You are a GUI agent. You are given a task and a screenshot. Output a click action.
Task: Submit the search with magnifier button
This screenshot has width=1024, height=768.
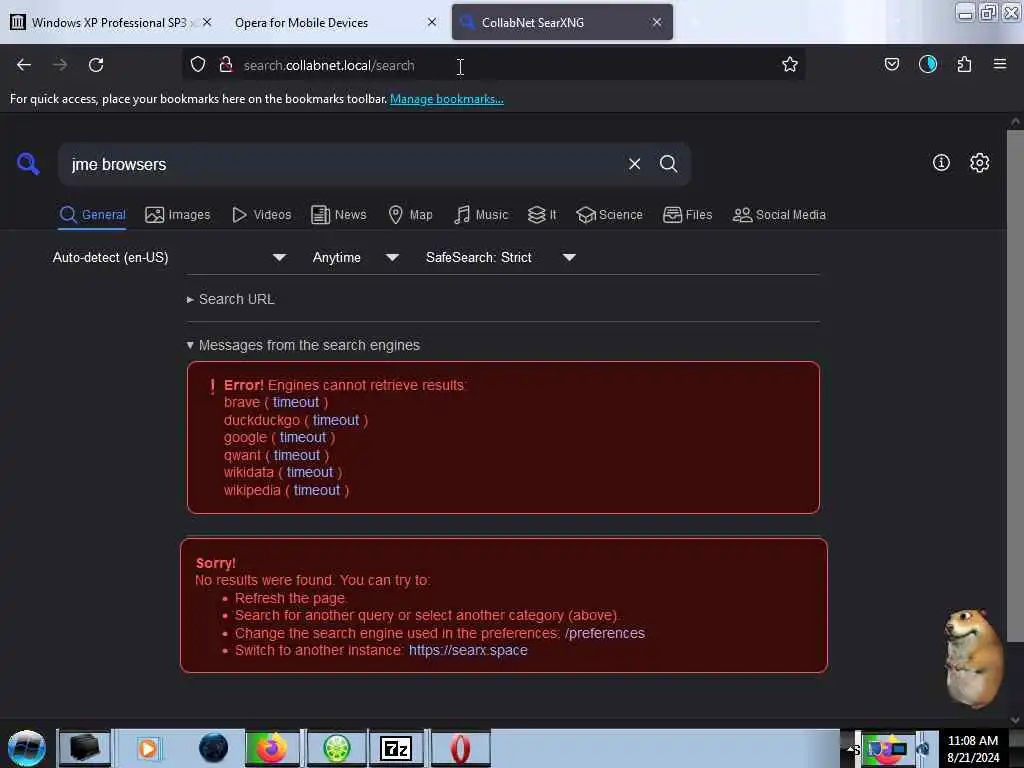click(668, 164)
